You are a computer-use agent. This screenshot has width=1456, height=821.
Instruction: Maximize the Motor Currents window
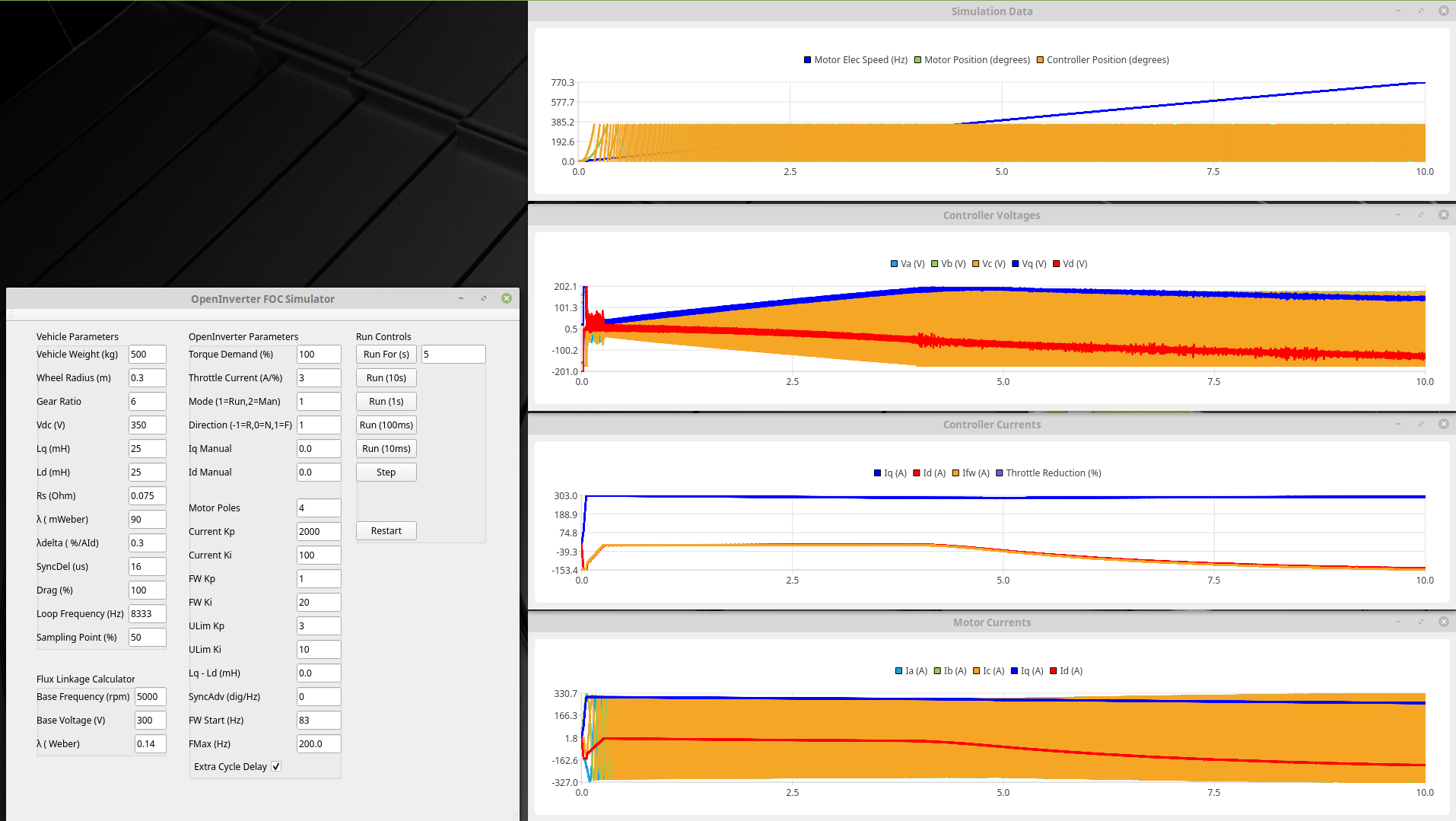click(x=1420, y=622)
